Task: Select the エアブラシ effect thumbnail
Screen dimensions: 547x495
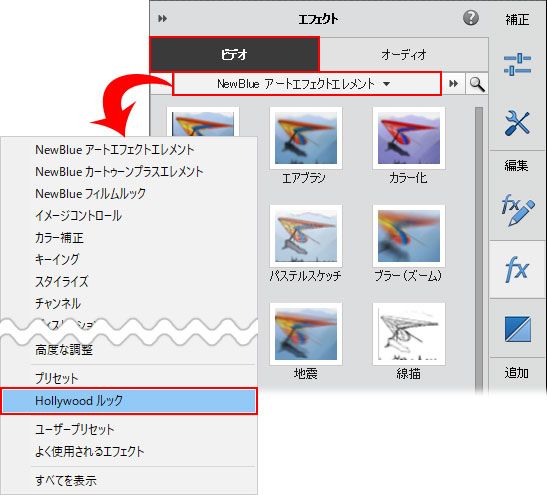Action: point(306,145)
